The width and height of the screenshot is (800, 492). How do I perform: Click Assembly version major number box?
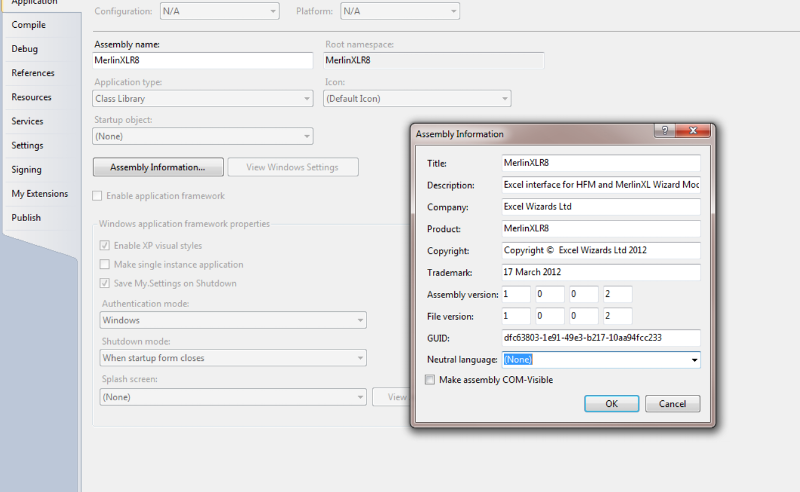click(x=516, y=294)
